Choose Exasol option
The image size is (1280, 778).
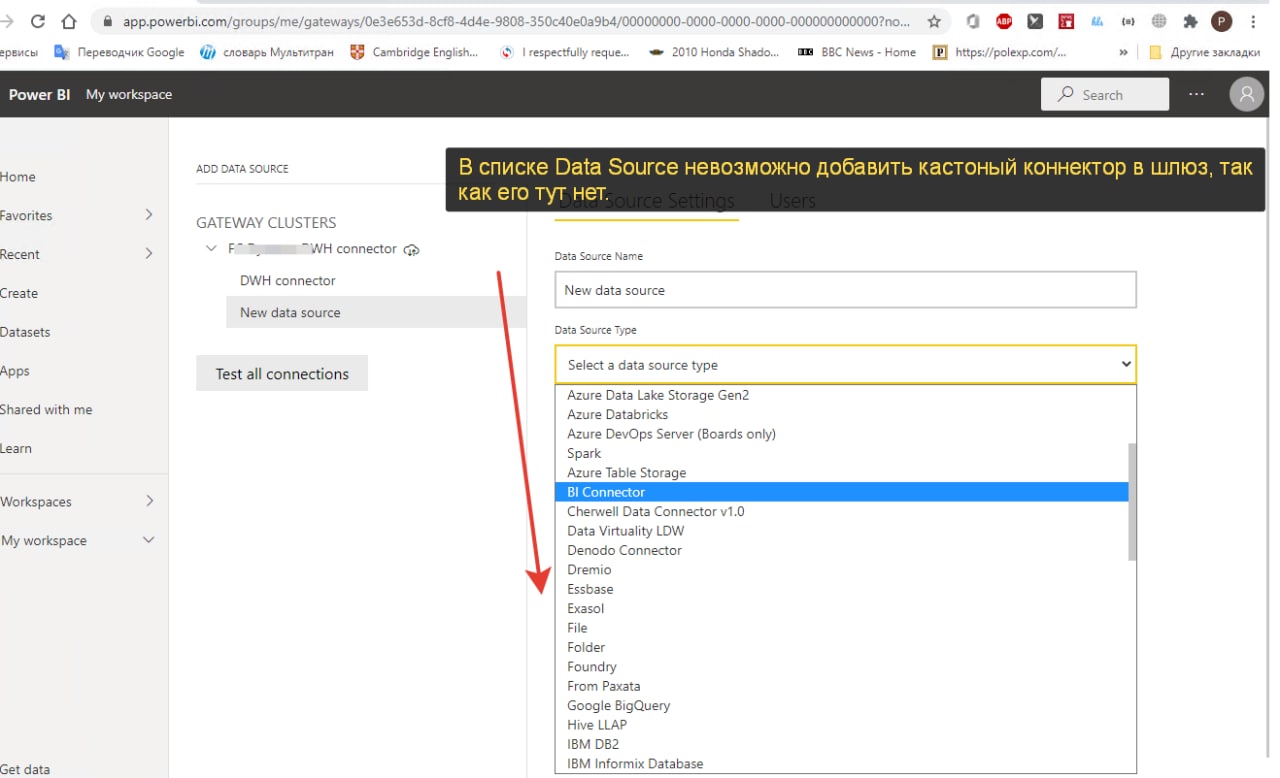pyautogui.click(x=841, y=608)
